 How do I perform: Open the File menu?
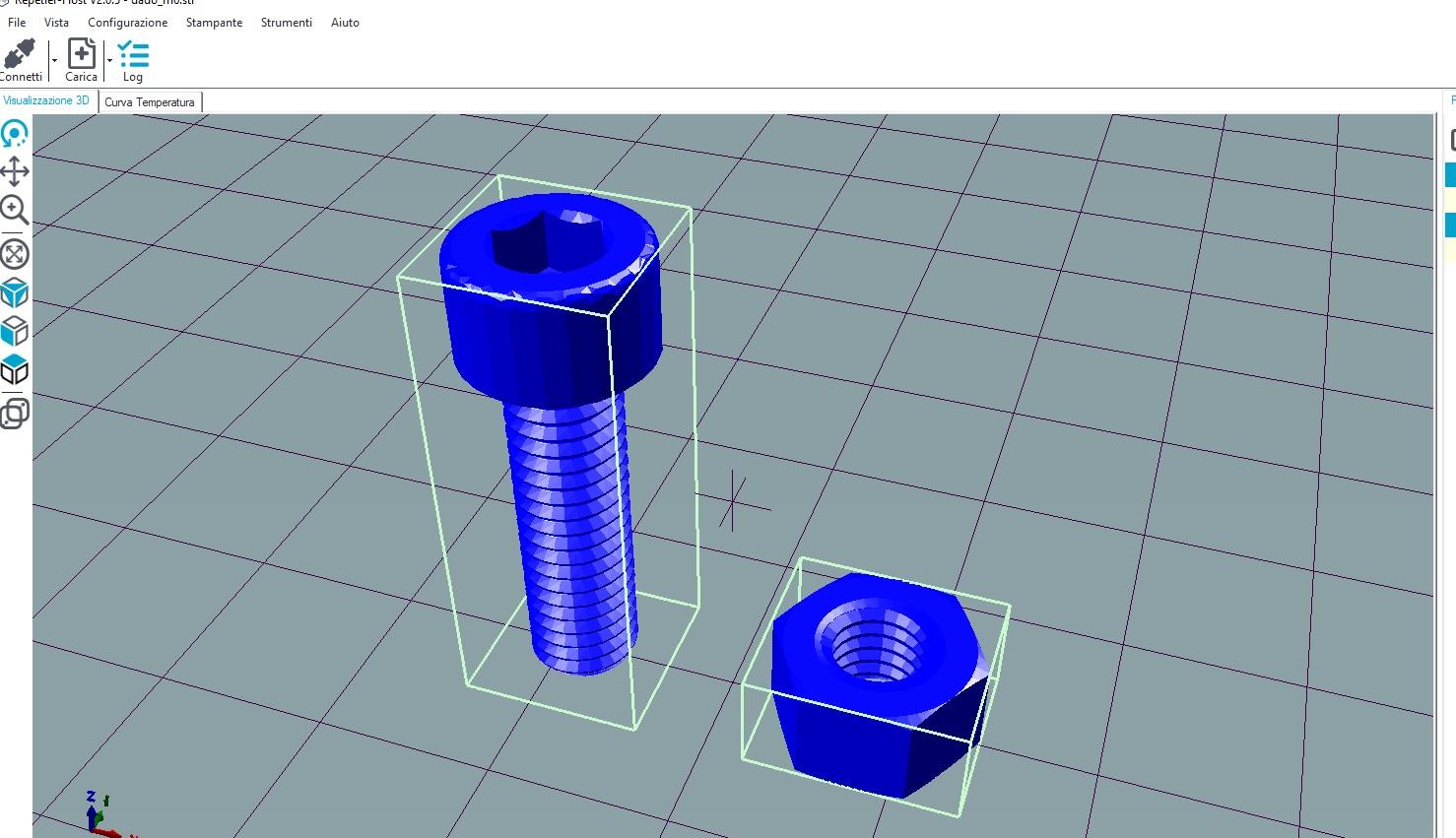(17, 22)
